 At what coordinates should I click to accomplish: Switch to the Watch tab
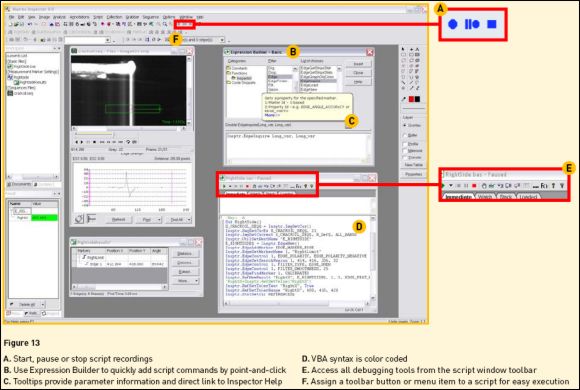tap(485, 197)
